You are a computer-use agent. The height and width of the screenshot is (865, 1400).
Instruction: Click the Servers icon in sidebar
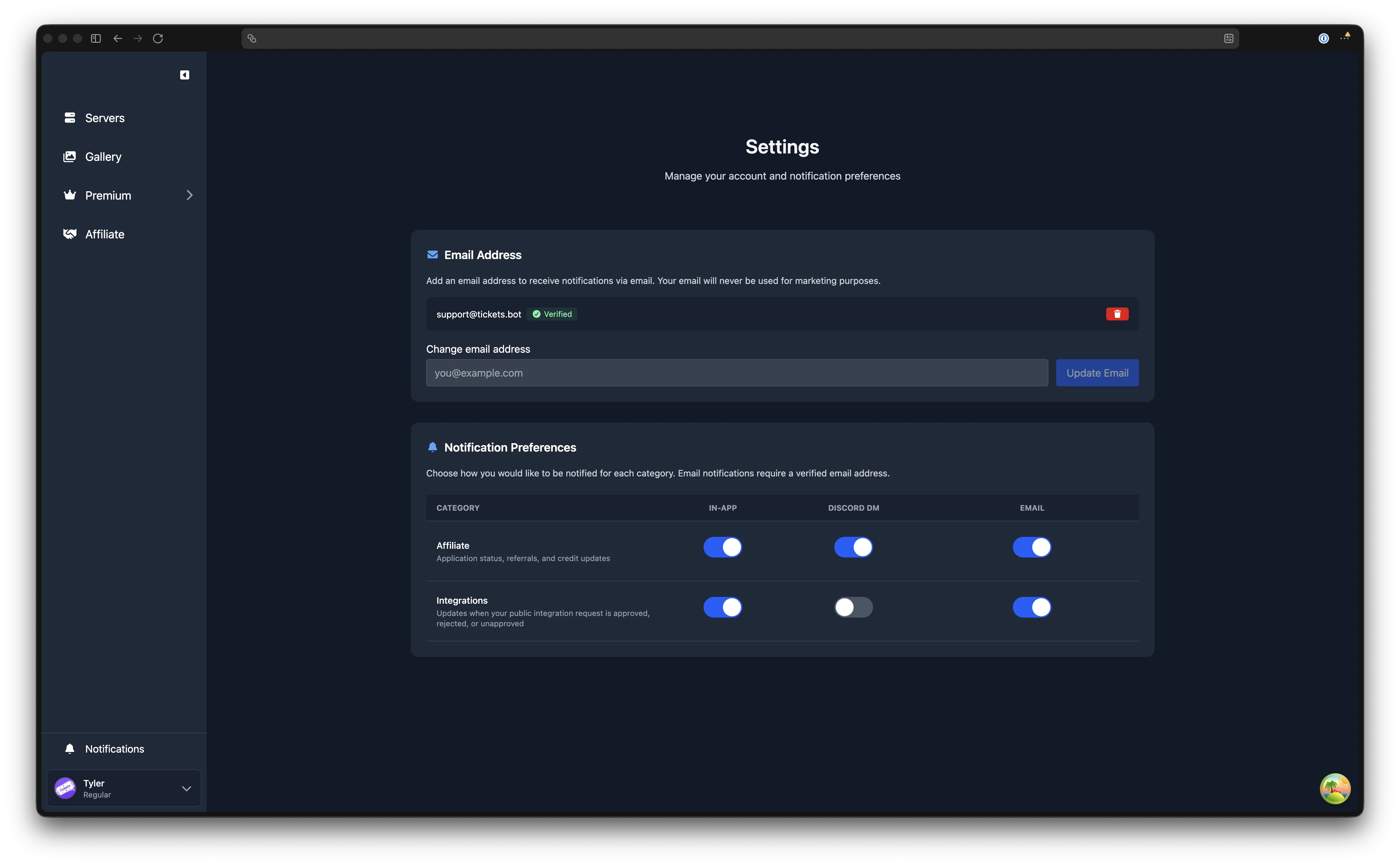(x=70, y=117)
